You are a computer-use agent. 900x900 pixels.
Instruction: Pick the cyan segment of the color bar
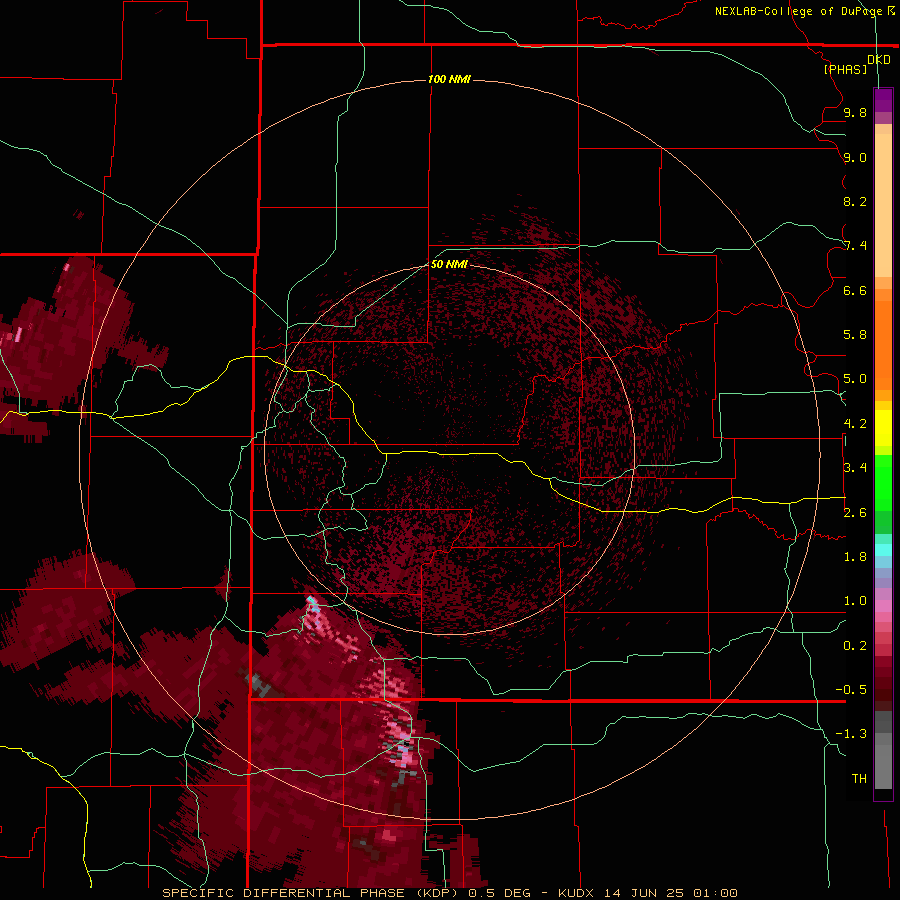(x=883, y=550)
